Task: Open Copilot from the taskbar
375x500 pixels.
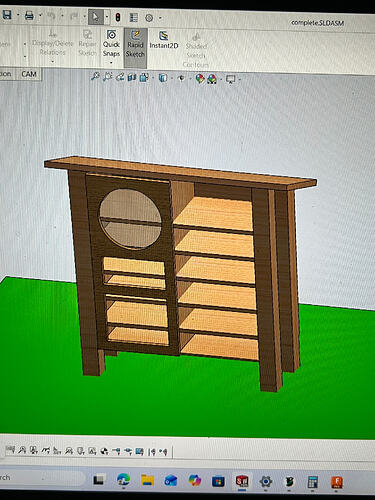Action: point(195,480)
